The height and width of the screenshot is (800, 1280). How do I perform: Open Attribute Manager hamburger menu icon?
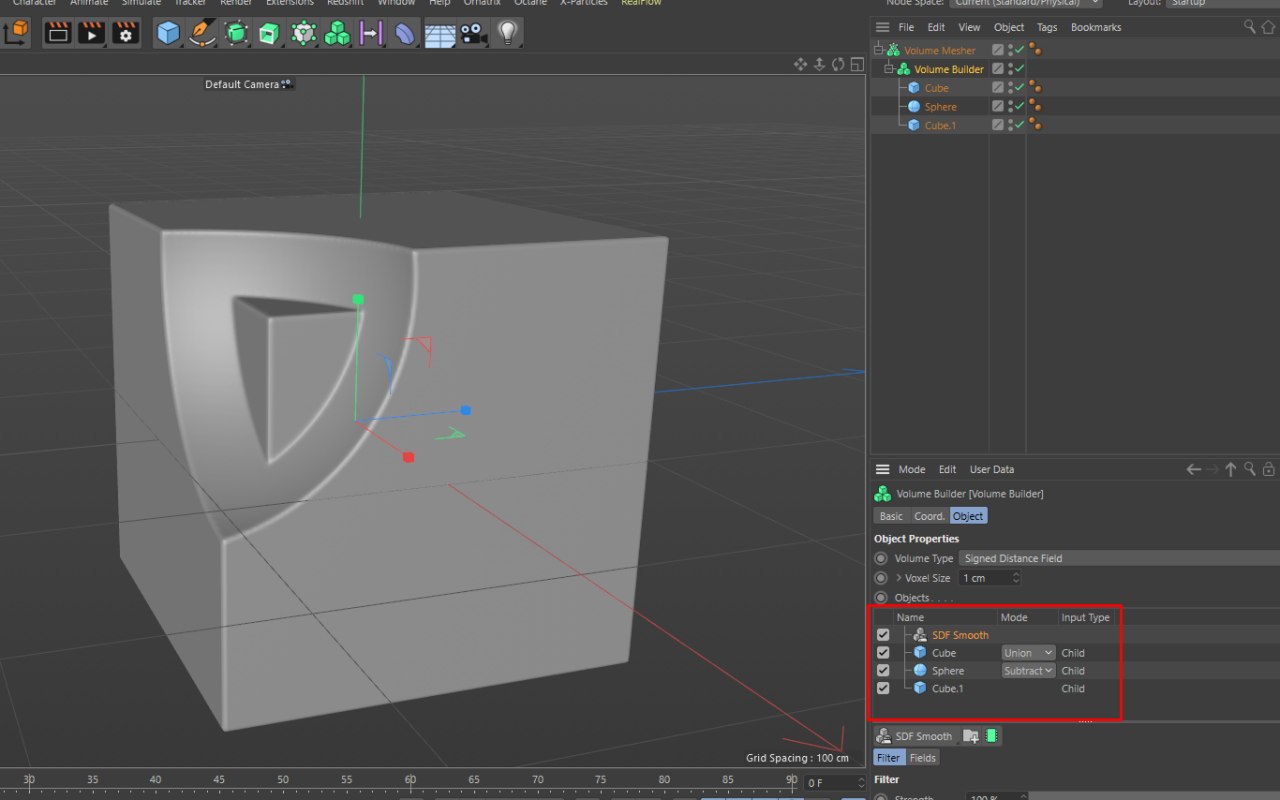(882, 469)
